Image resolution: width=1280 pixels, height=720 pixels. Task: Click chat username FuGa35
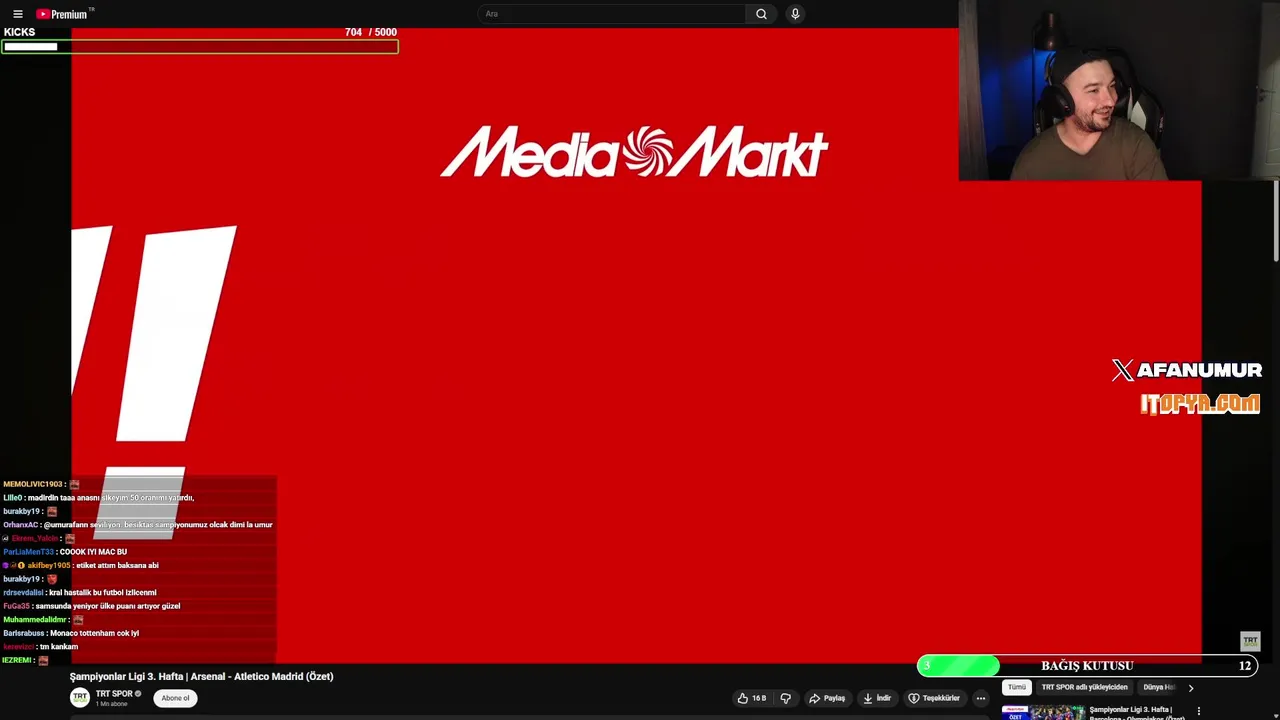pos(16,606)
